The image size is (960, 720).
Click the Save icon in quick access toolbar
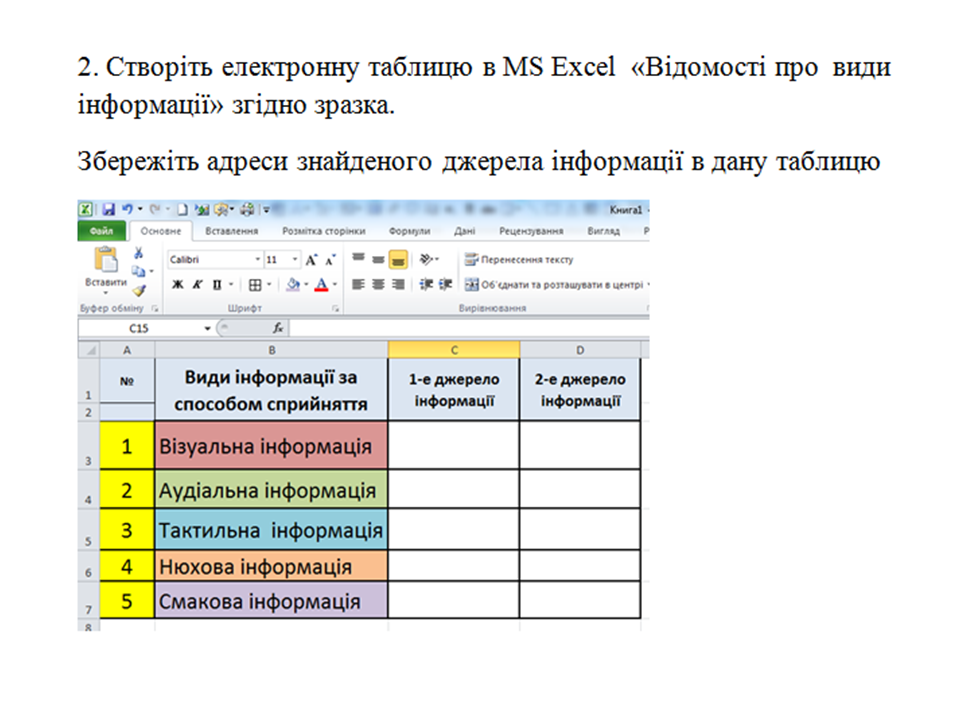tap(108, 209)
